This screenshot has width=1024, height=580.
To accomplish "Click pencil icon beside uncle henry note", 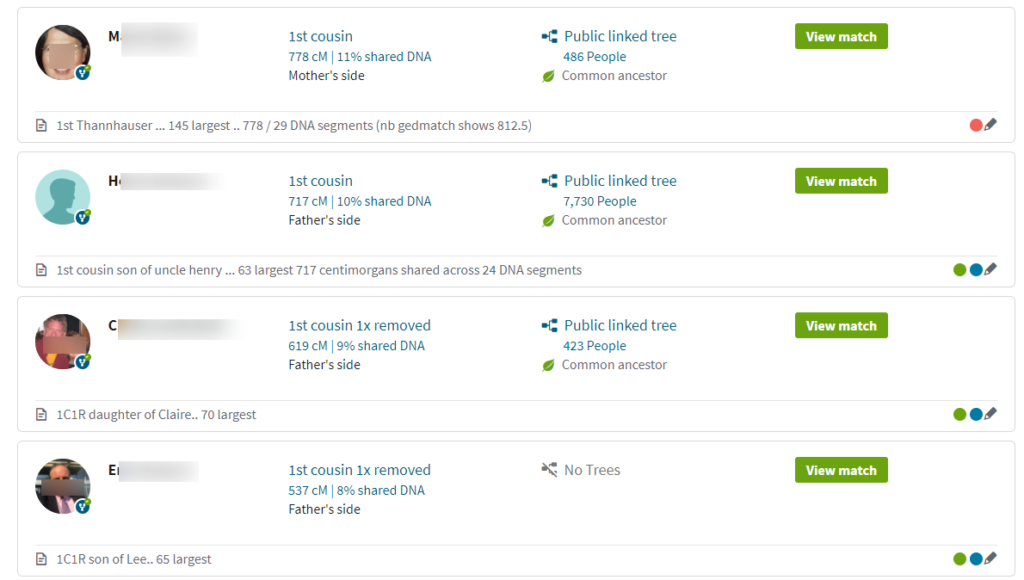I will pyautogui.click(x=991, y=269).
